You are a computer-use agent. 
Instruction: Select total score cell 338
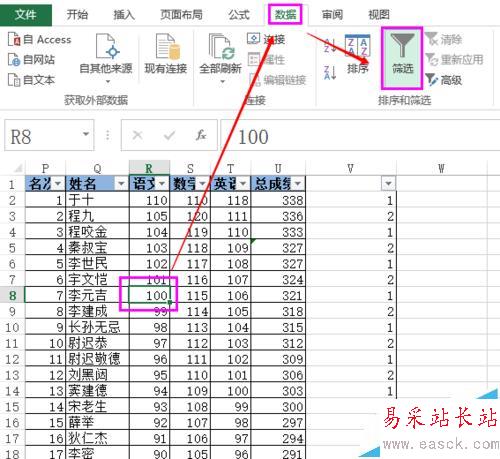coord(278,200)
